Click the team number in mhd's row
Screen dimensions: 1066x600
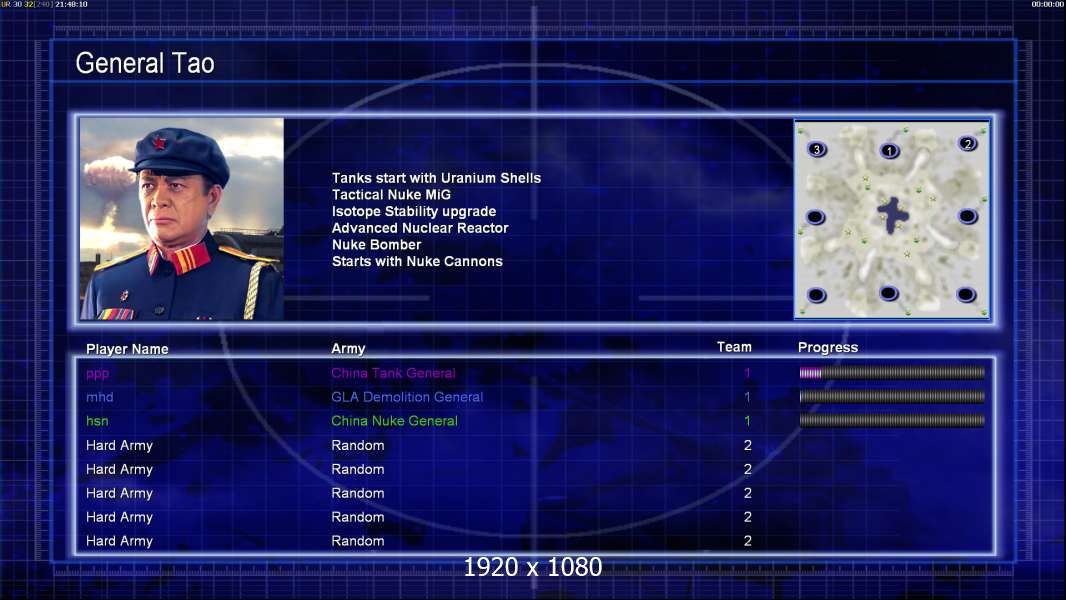[747, 397]
